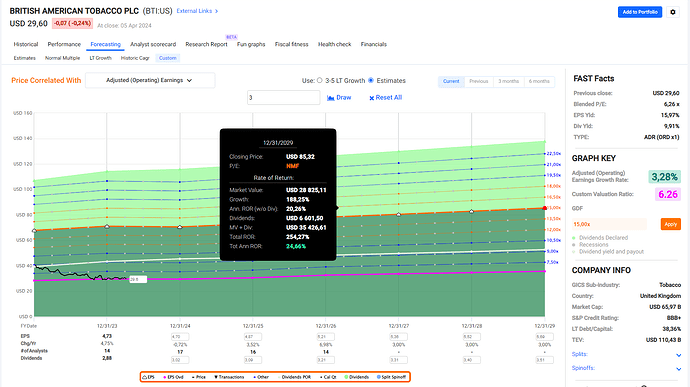Image resolution: width=690 pixels, height=387 pixels.
Task: Click Add to Portfolio button
Action: click(640, 12)
